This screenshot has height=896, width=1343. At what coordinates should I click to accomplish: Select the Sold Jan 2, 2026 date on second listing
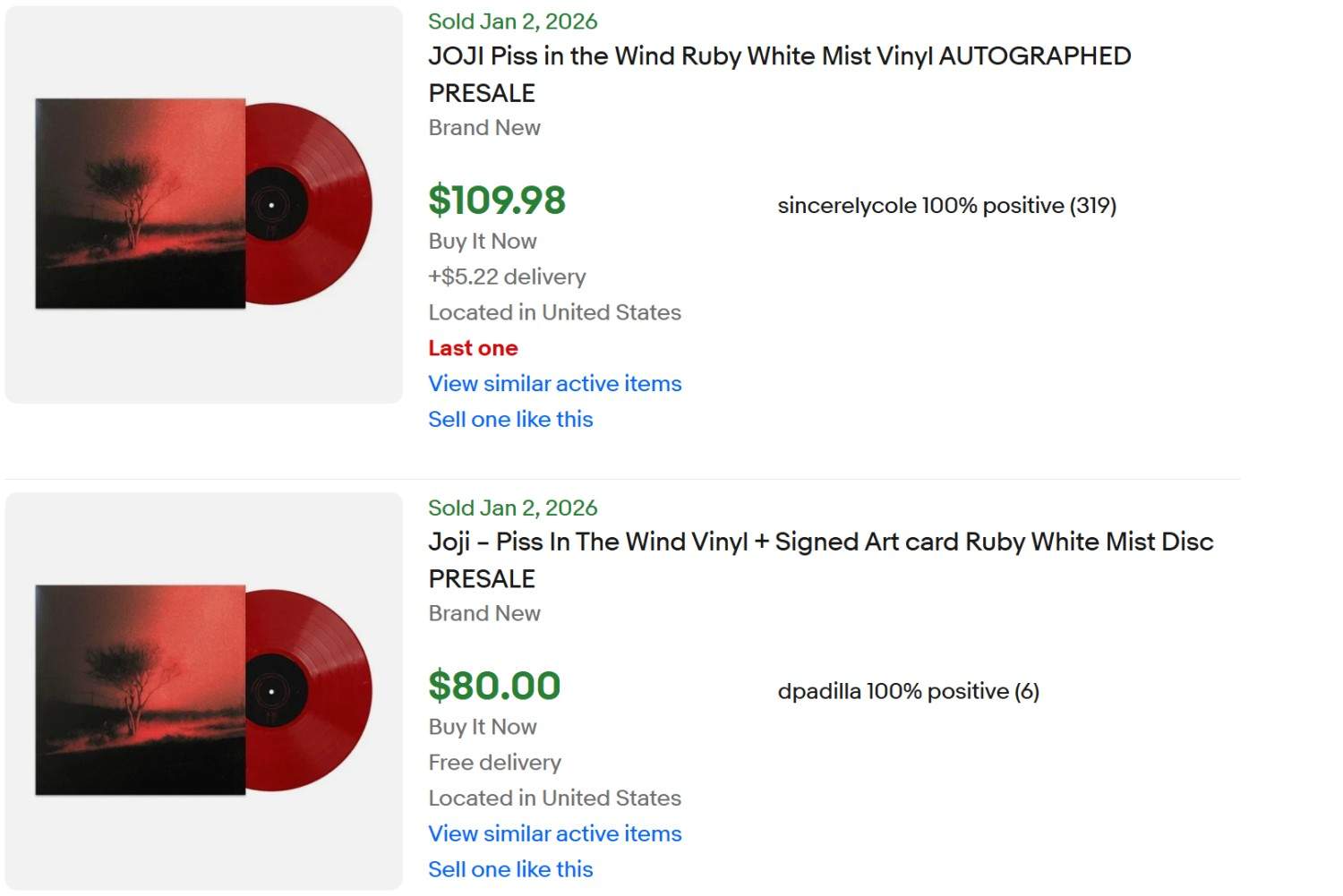[512, 507]
